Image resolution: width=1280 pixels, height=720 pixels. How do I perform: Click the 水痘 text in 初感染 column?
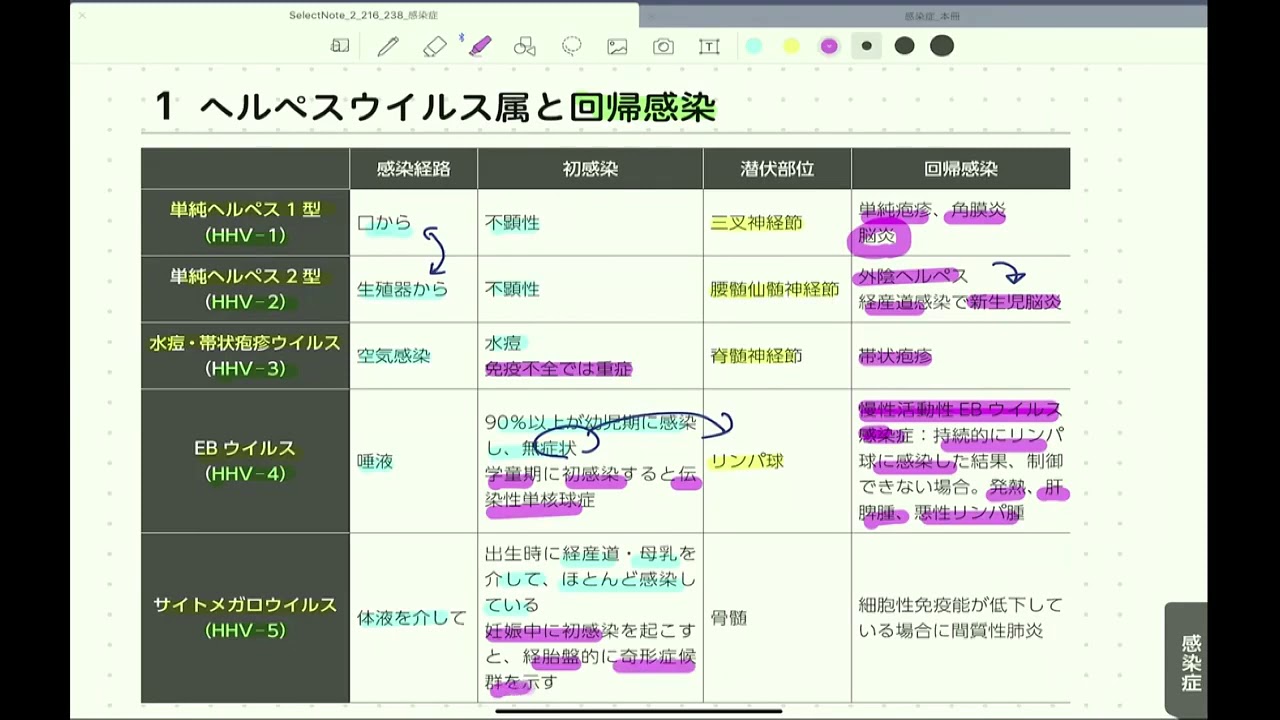[x=503, y=343]
